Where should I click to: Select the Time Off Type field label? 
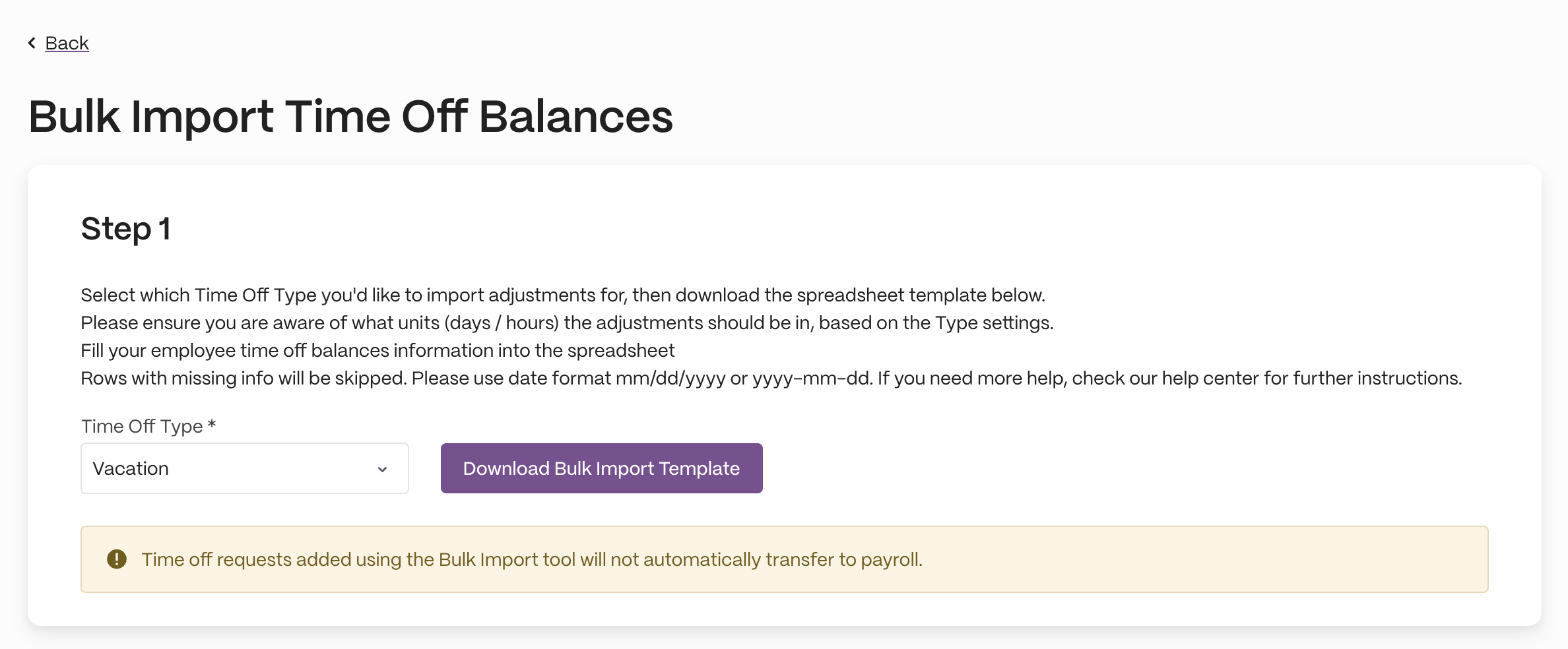(x=142, y=426)
